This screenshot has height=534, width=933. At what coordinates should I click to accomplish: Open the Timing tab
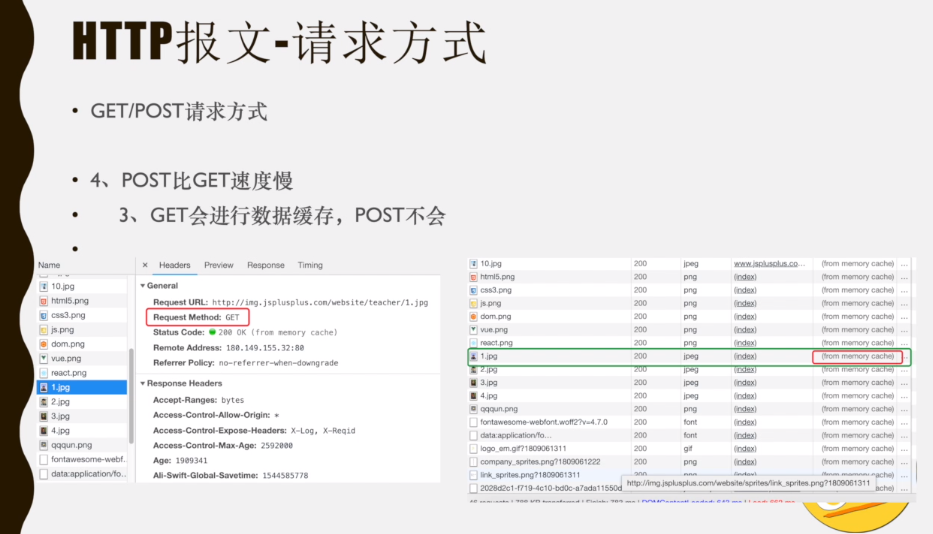click(x=310, y=265)
